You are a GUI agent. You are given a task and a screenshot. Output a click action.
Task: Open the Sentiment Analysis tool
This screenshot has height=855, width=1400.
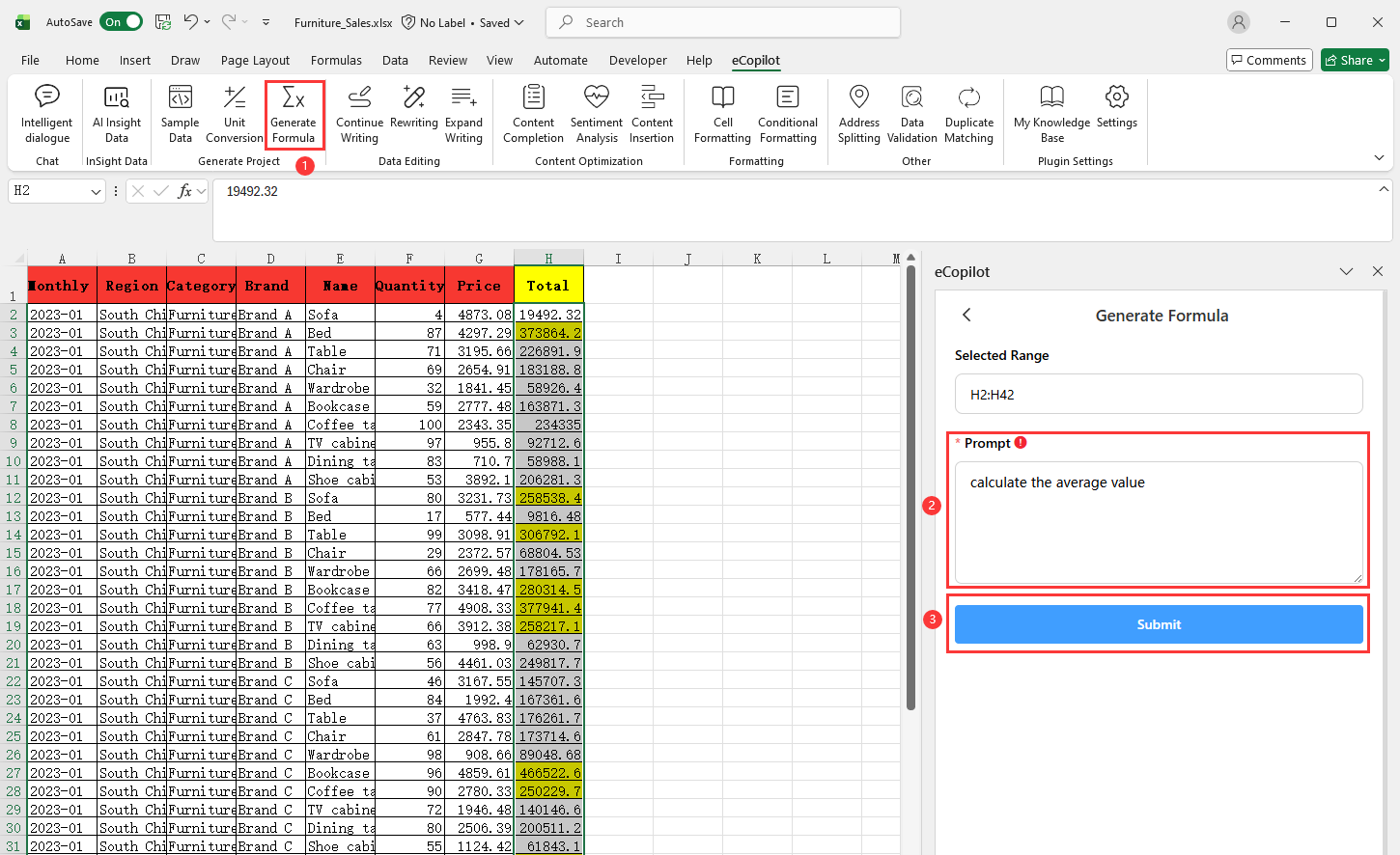click(596, 114)
